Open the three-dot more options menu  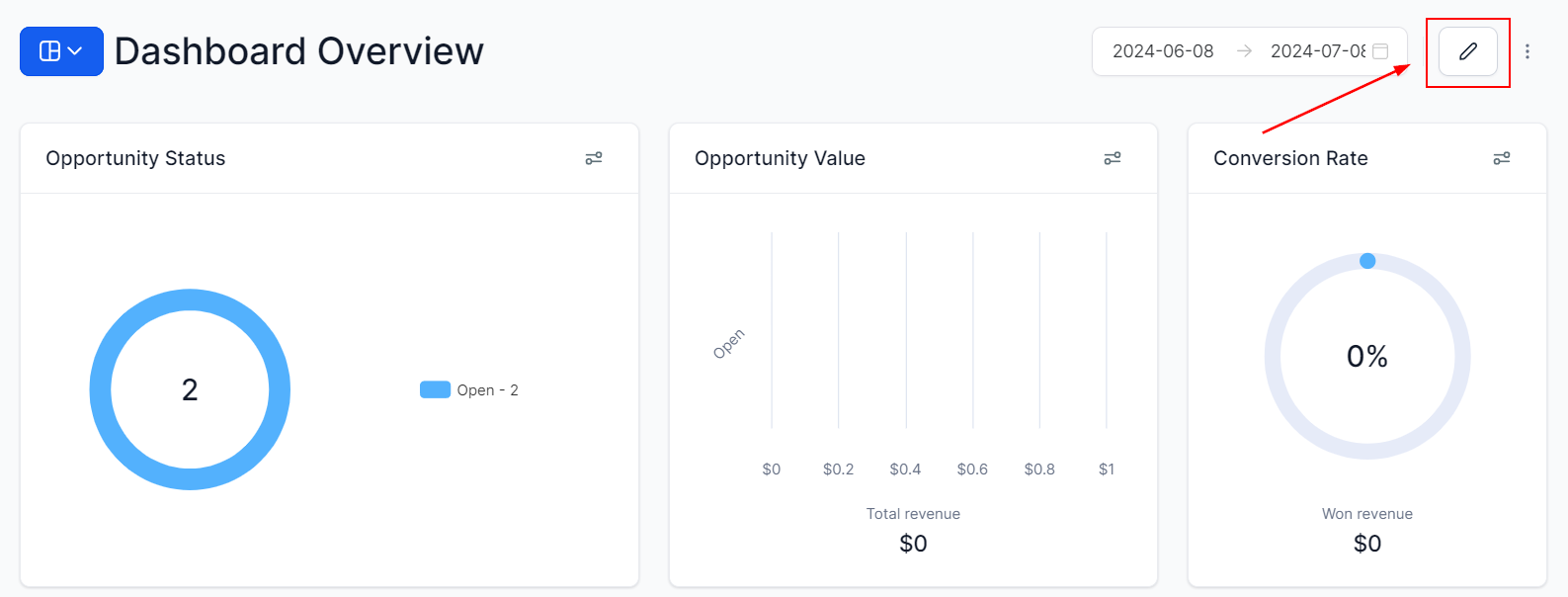coord(1527,51)
